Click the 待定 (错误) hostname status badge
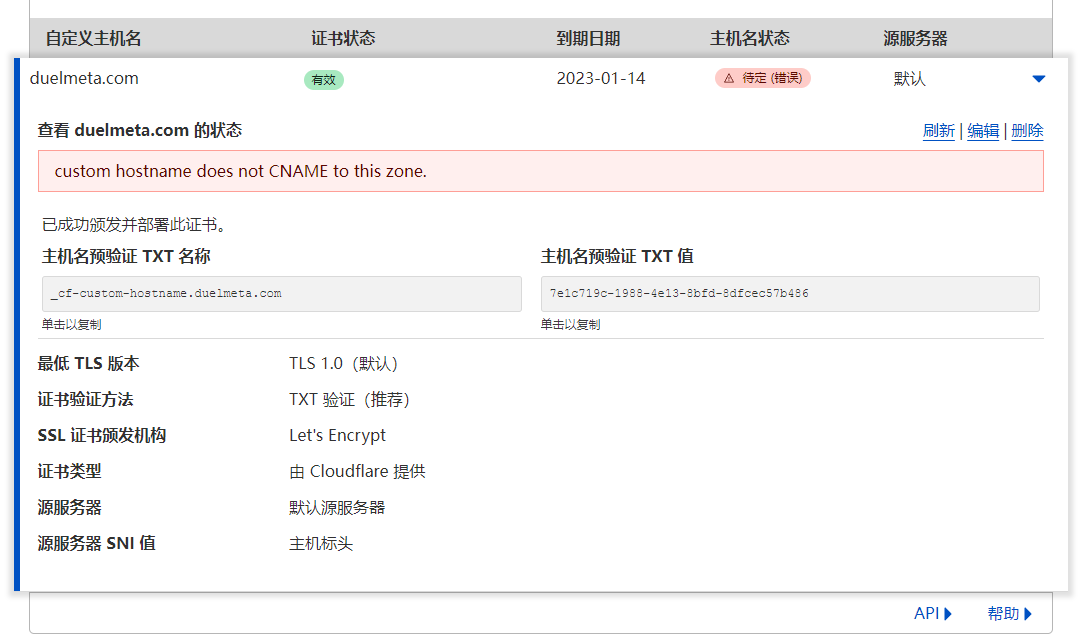 tap(763, 78)
